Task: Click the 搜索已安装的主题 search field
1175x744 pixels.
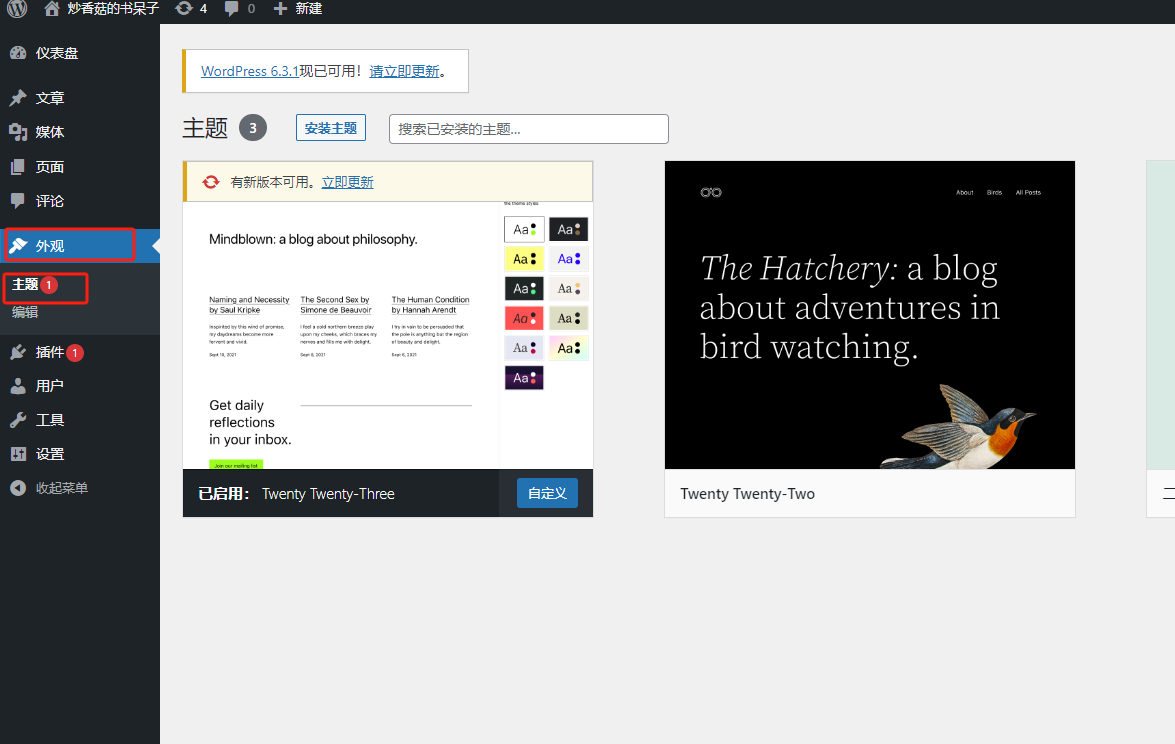Action: 528,129
